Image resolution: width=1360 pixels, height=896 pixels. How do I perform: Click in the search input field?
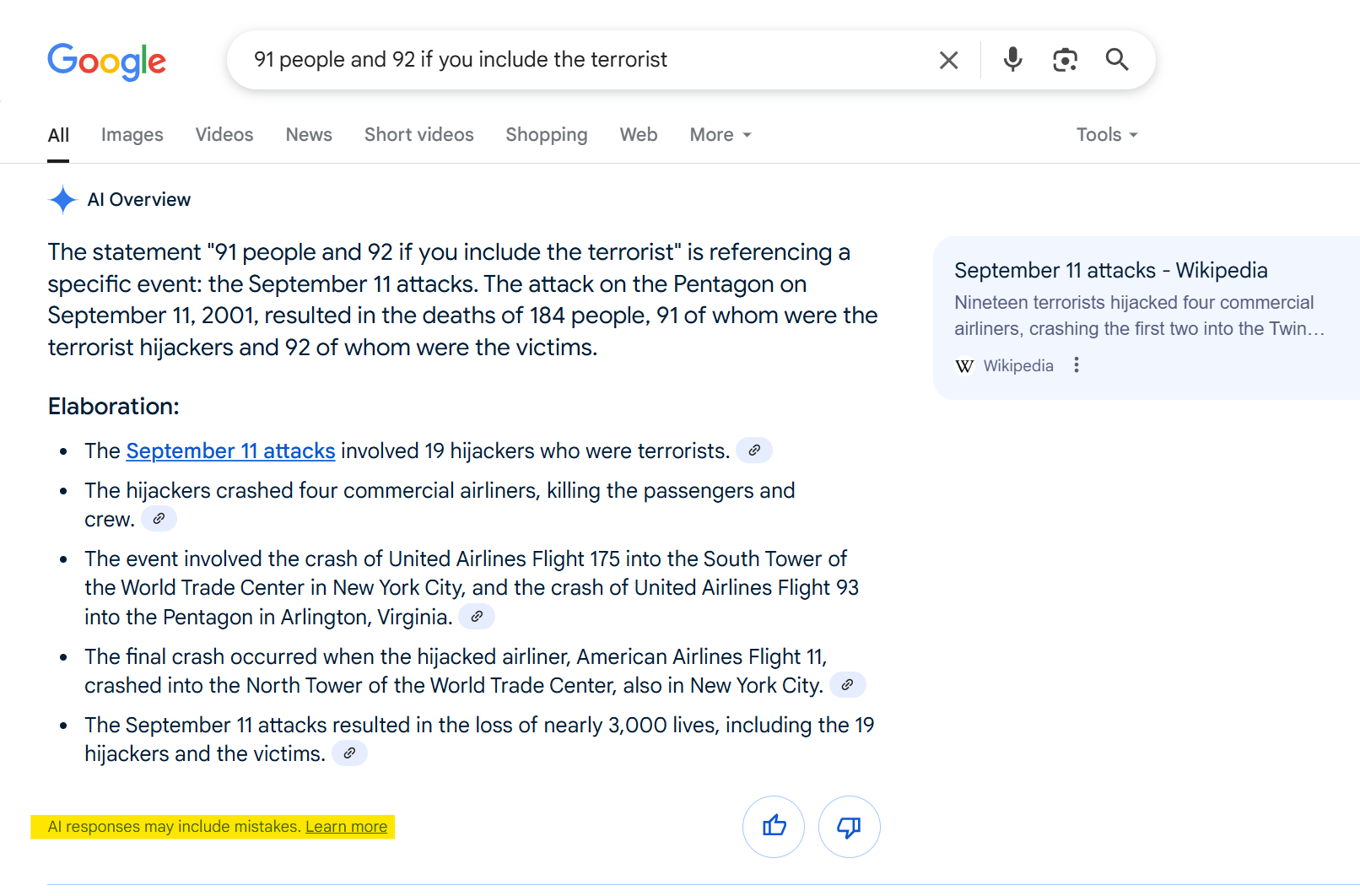(x=582, y=60)
